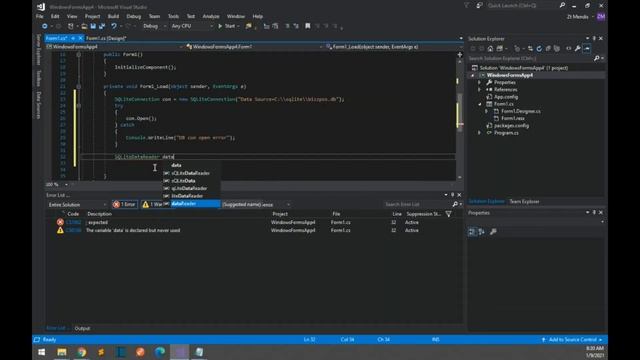Open the Any CPU platform dropdown
This screenshot has height=360, width=640.
click(x=192, y=26)
